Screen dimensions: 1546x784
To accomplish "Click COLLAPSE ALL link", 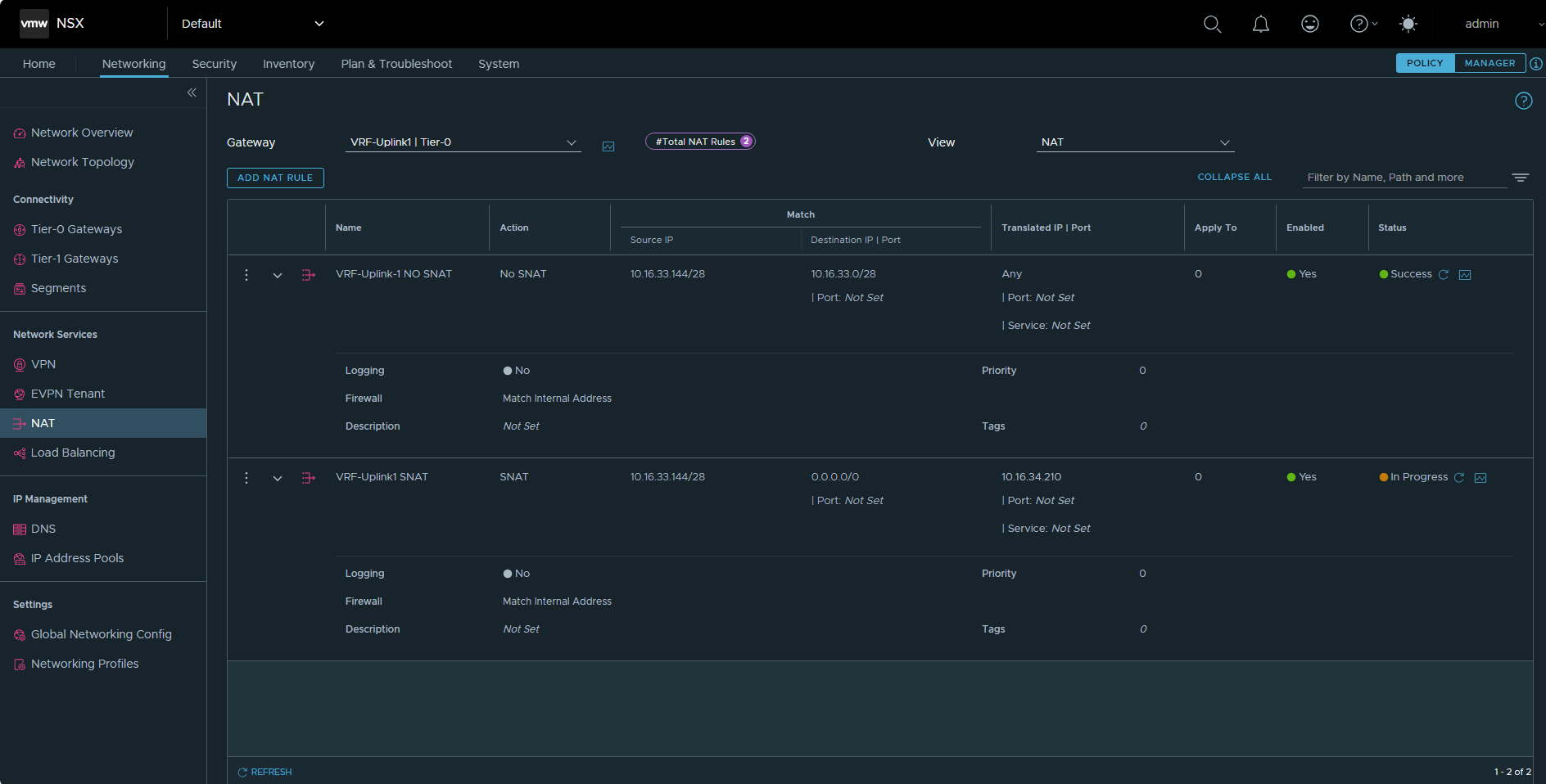I will [1235, 177].
